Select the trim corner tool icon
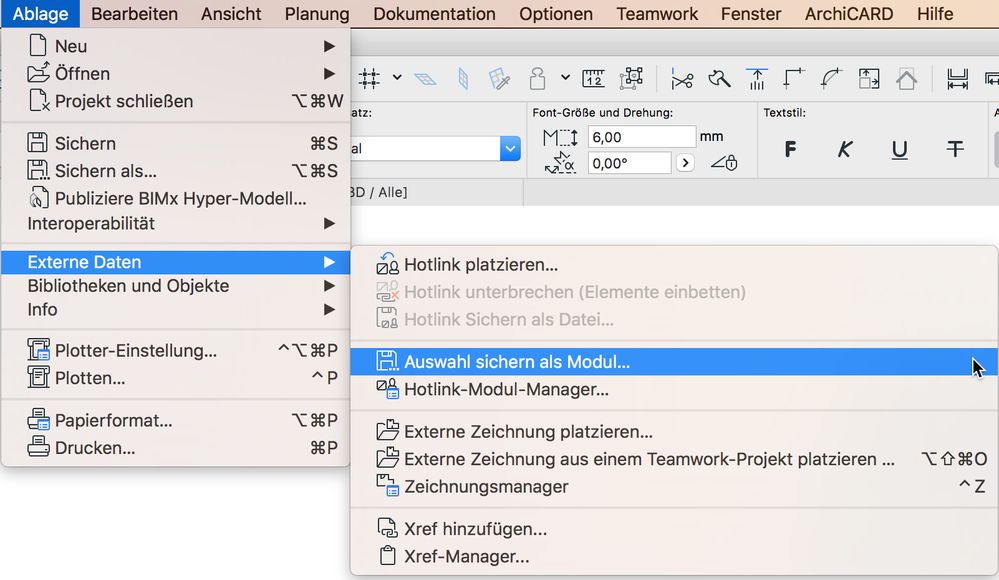This screenshot has height=580, width=999. [792, 78]
